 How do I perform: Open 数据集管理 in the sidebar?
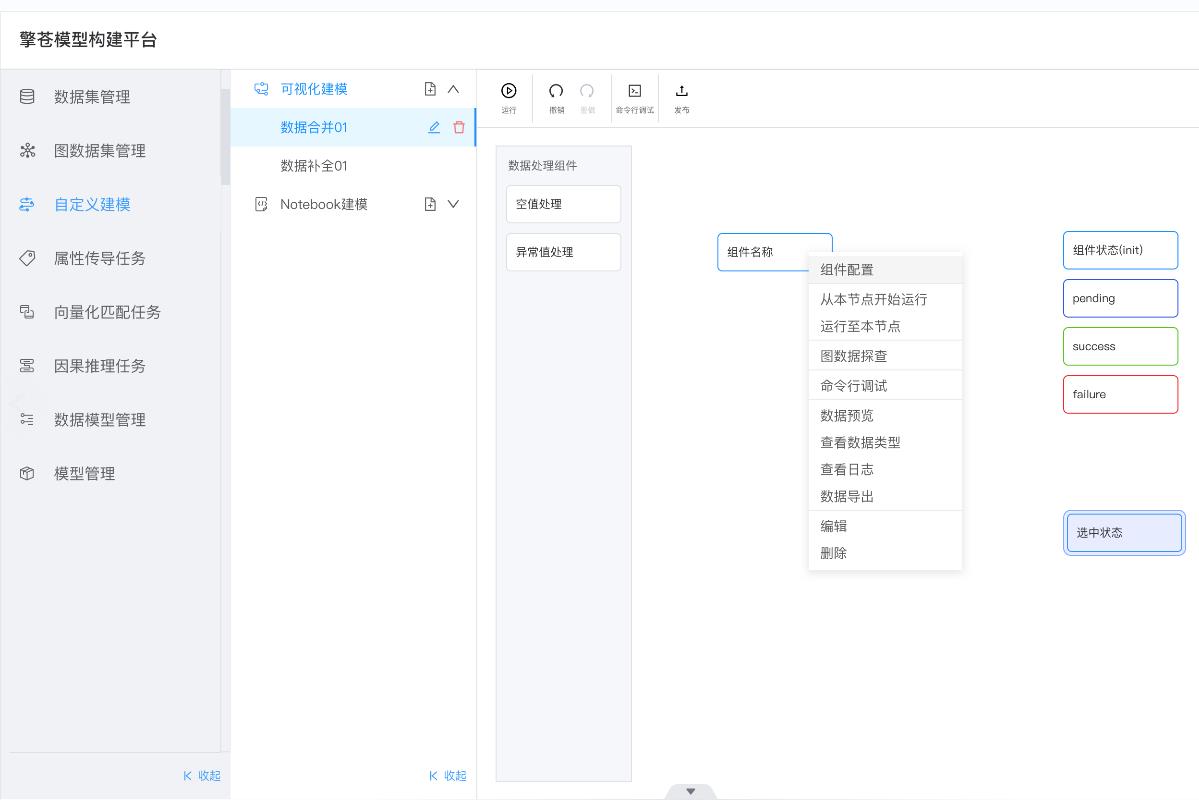(92, 97)
